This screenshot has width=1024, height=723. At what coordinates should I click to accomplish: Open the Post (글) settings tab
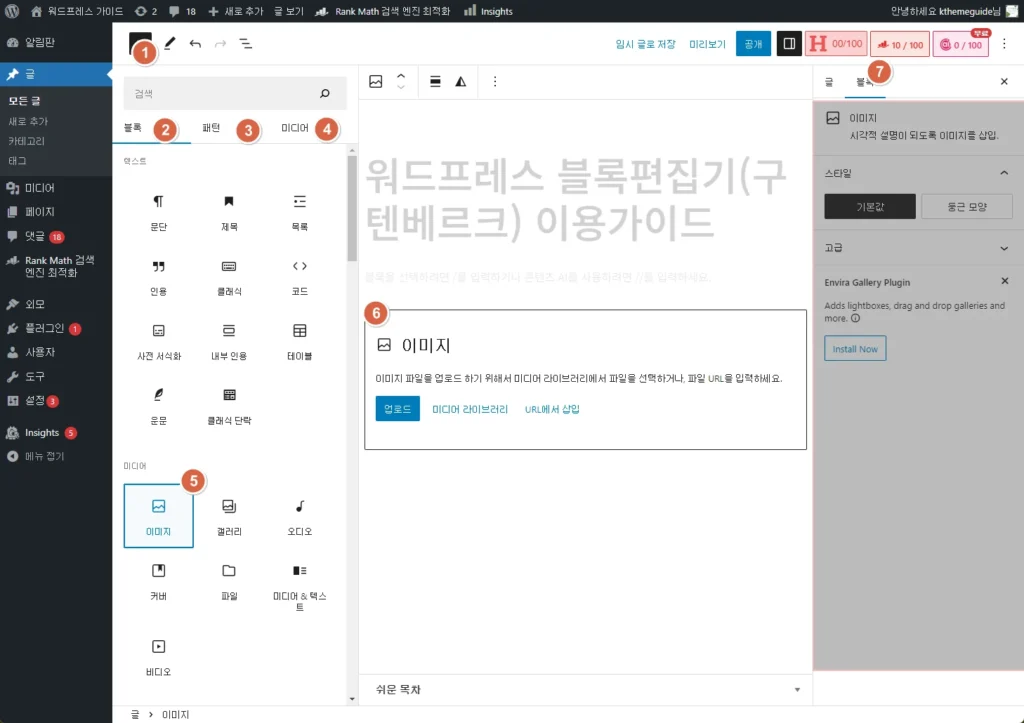(829, 82)
